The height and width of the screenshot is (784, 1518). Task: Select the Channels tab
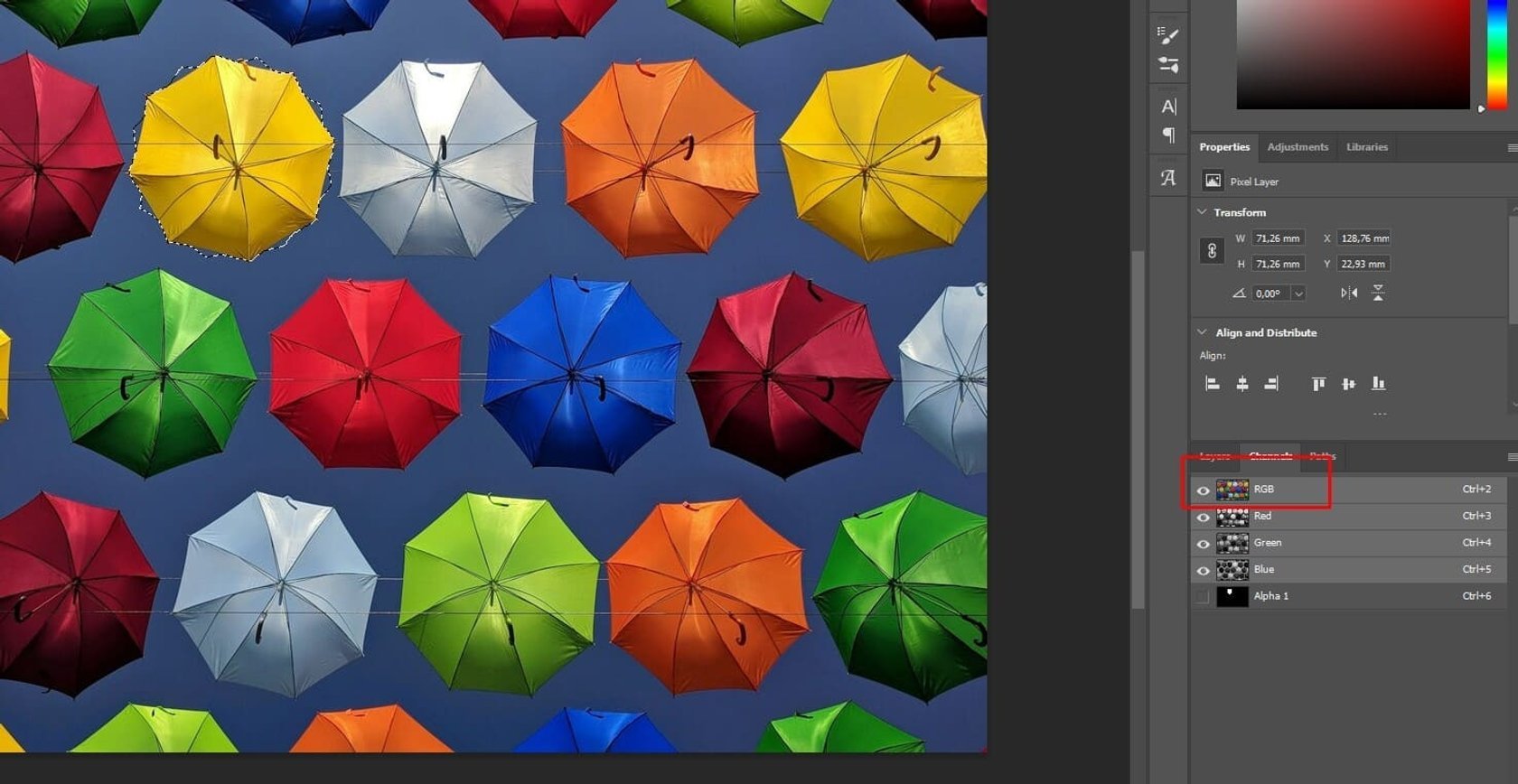click(1270, 456)
